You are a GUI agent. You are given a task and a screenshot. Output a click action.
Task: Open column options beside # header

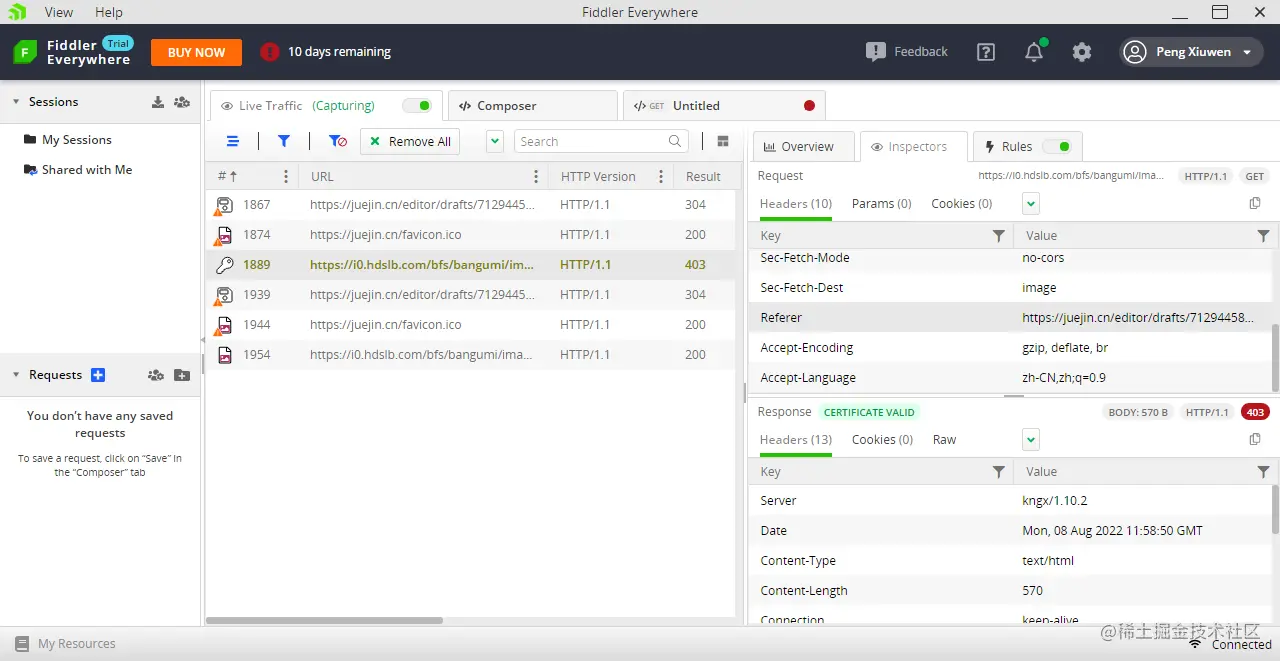tap(286, 177)
